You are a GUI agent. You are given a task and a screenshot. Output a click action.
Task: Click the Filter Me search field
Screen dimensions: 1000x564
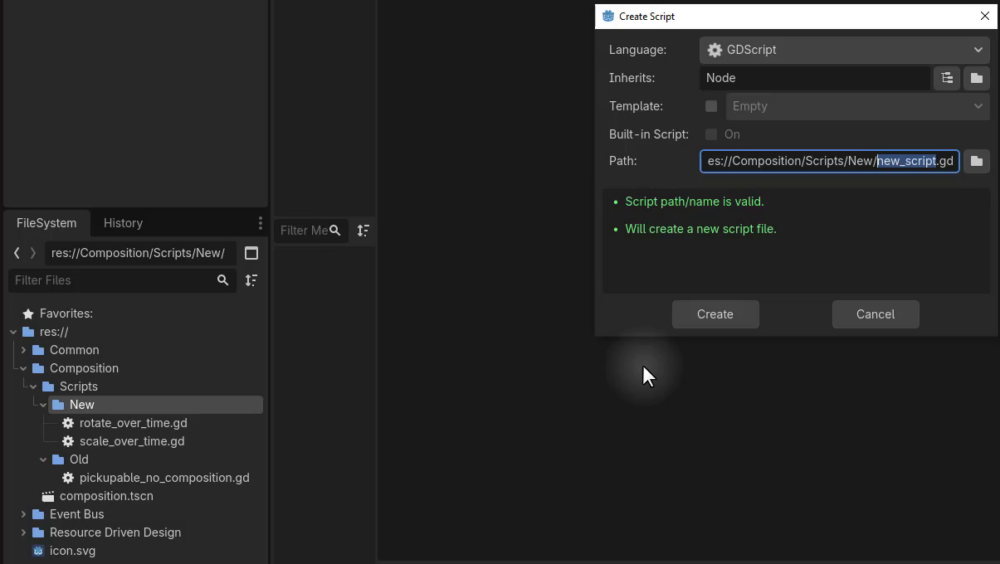[311, 230]
